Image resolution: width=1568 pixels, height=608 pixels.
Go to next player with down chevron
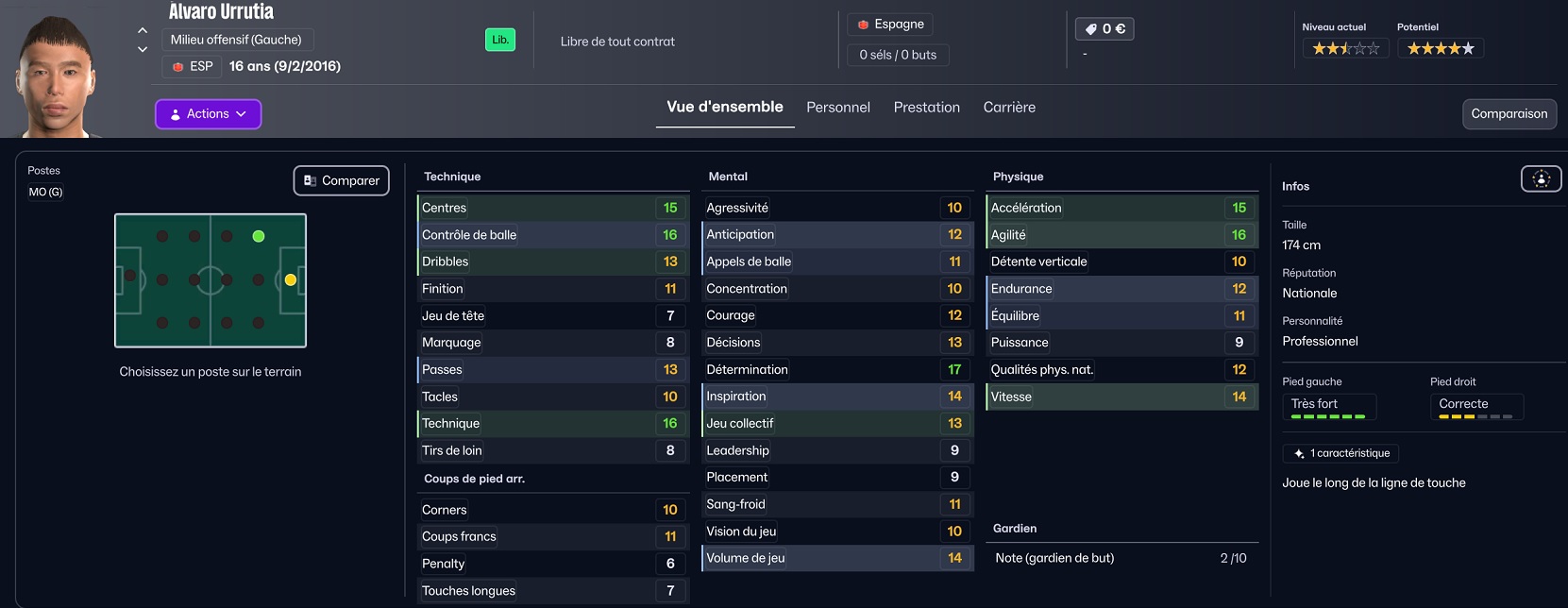(143, 49)
